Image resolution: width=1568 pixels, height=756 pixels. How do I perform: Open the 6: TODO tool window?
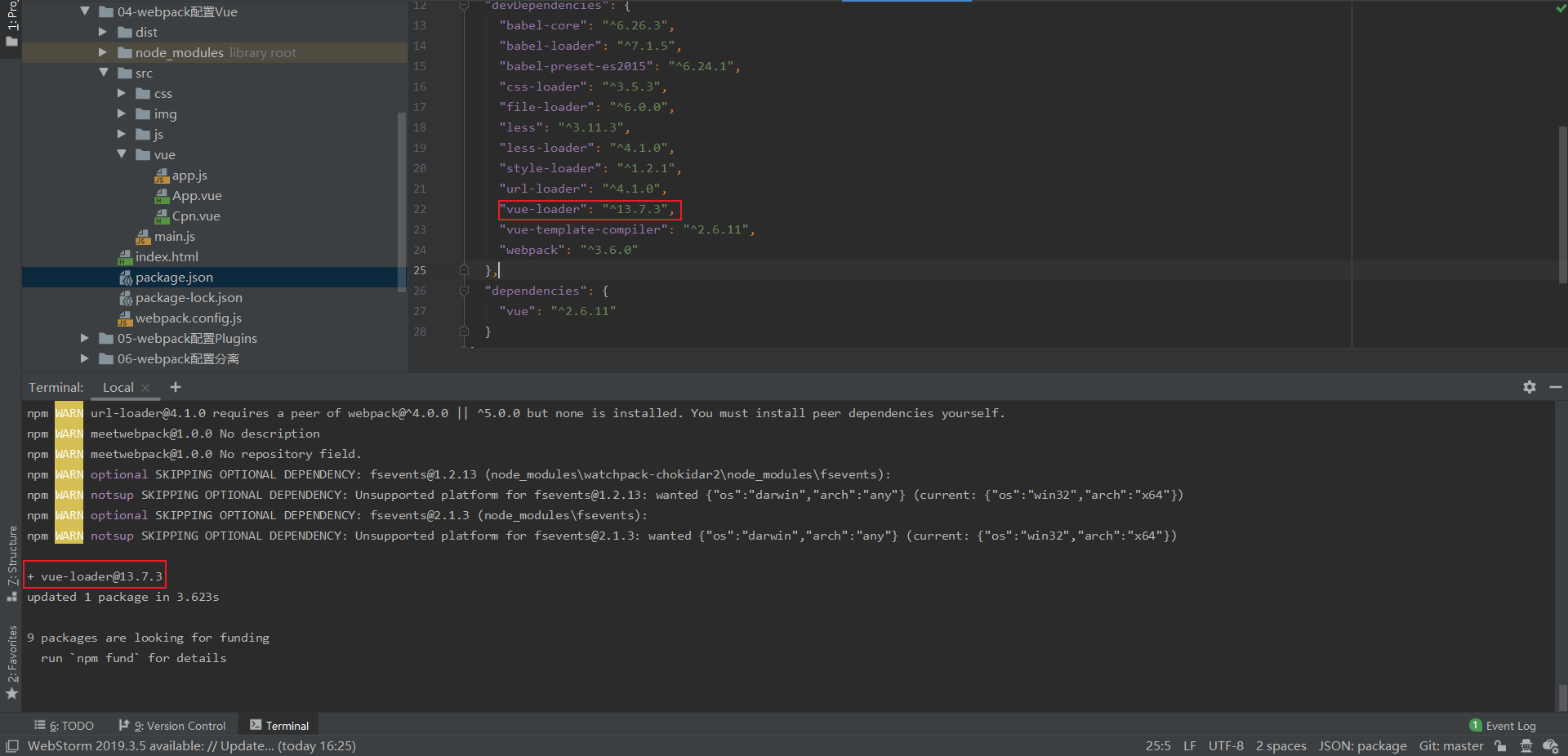pyautogui.click(x=64, y=725)
